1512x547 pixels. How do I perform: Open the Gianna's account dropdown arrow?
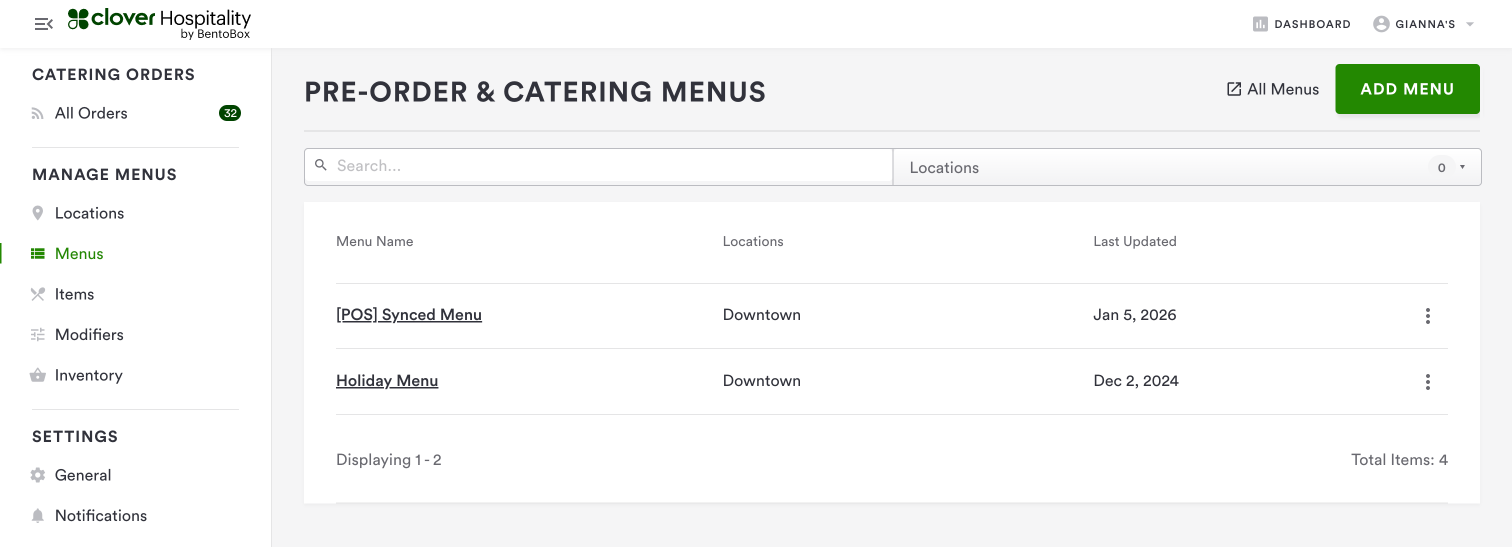tap(1470, 24)
